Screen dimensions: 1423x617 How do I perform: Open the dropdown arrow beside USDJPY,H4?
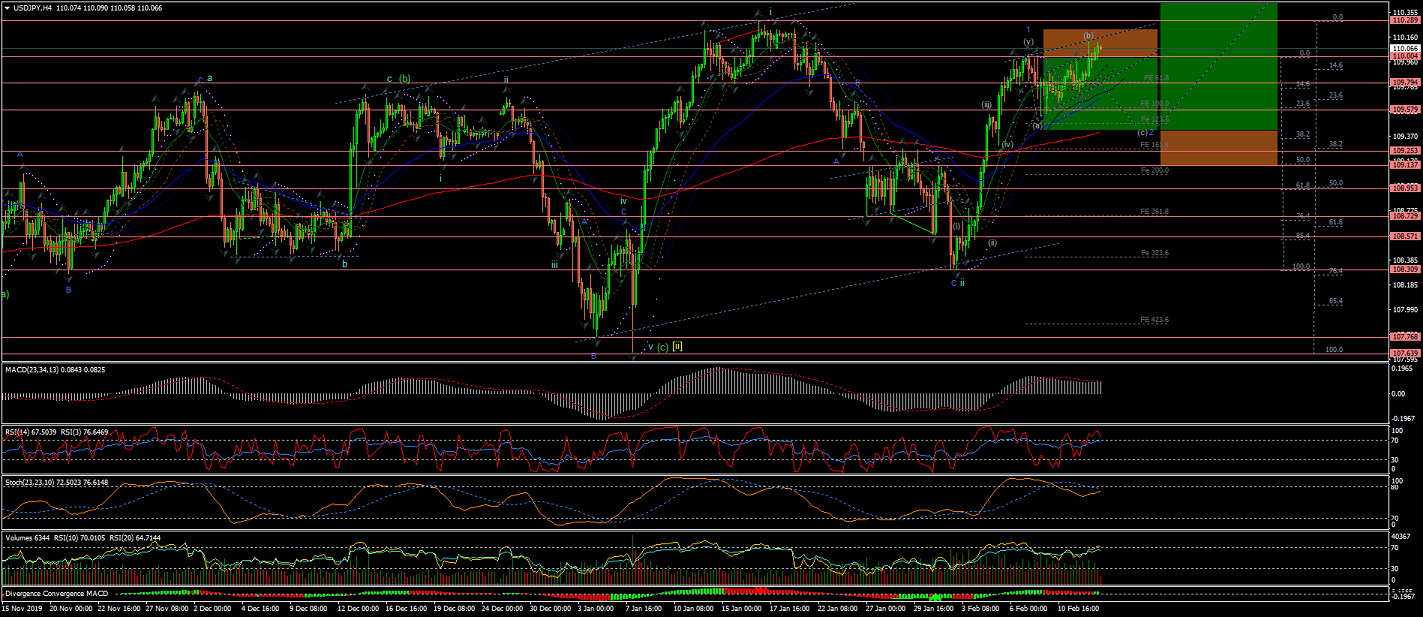[7, 7]
